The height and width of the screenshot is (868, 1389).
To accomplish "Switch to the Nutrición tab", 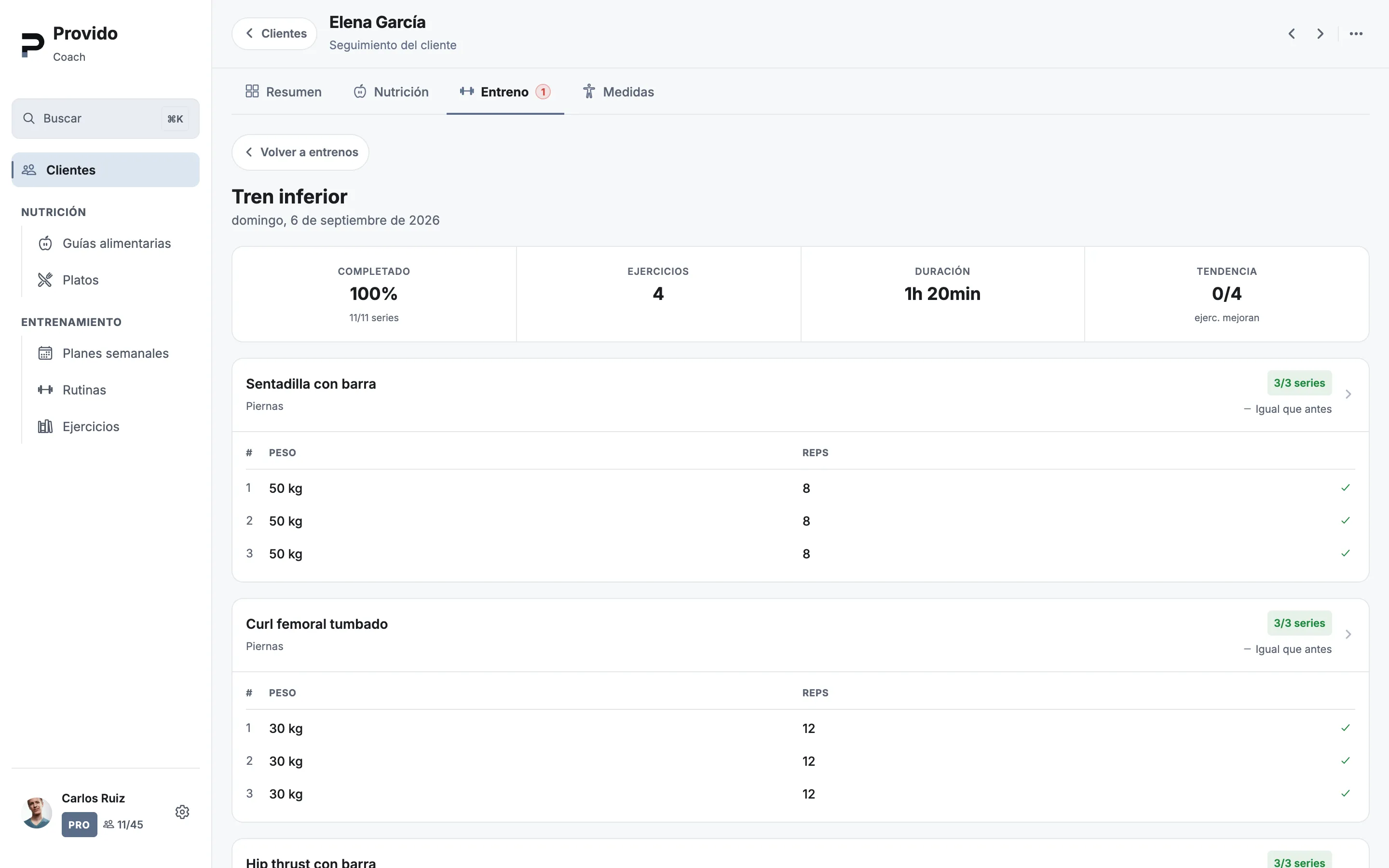I will 391,92.
